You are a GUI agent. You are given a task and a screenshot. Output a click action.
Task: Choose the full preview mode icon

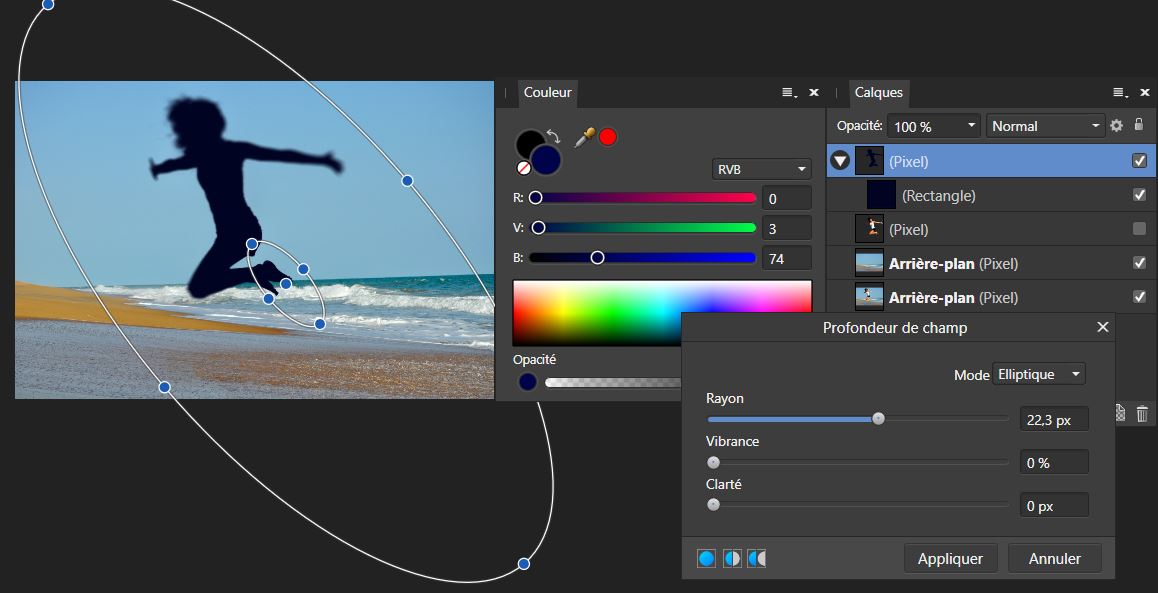pos(706,558)
